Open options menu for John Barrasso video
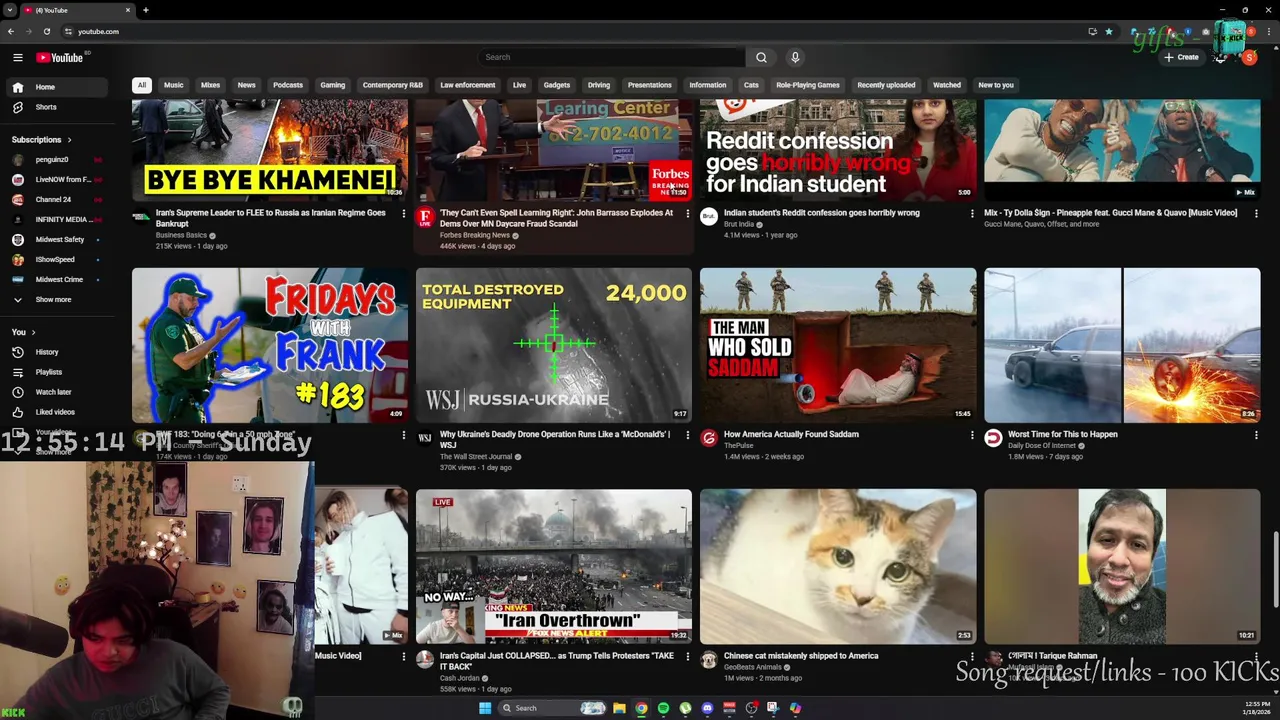Viewport: 1280px width, 720px height. (687, 213)
